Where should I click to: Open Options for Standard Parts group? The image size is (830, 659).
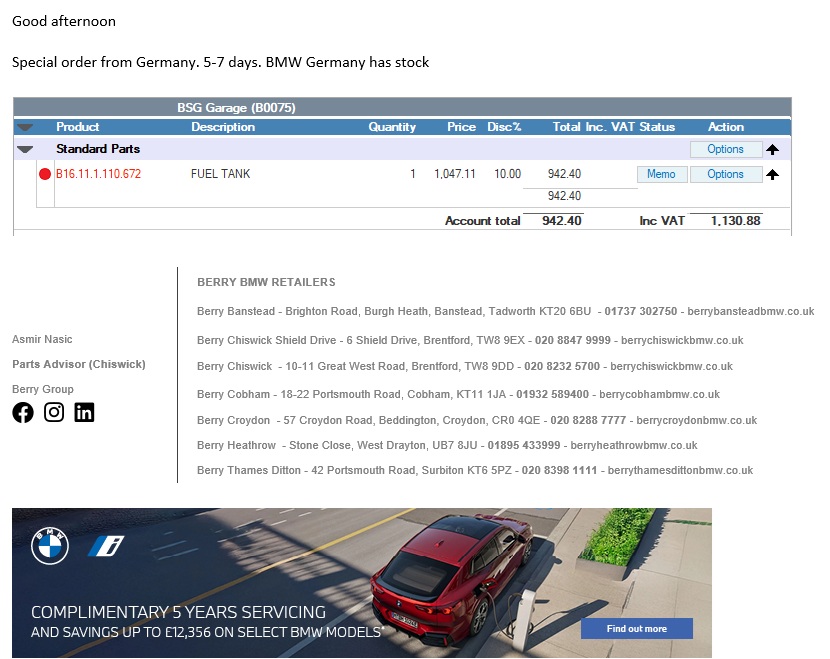point(725,149)
